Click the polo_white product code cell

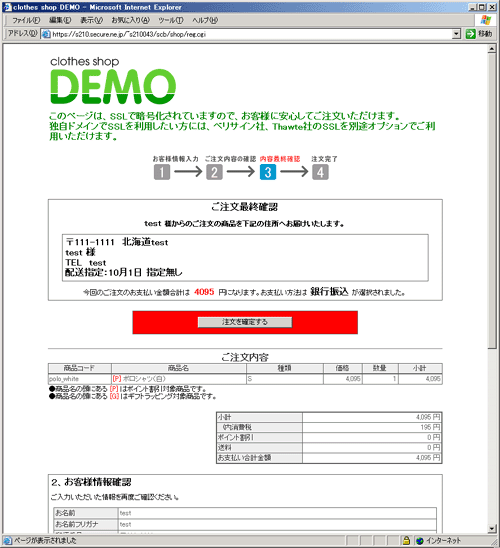(80, 379)
